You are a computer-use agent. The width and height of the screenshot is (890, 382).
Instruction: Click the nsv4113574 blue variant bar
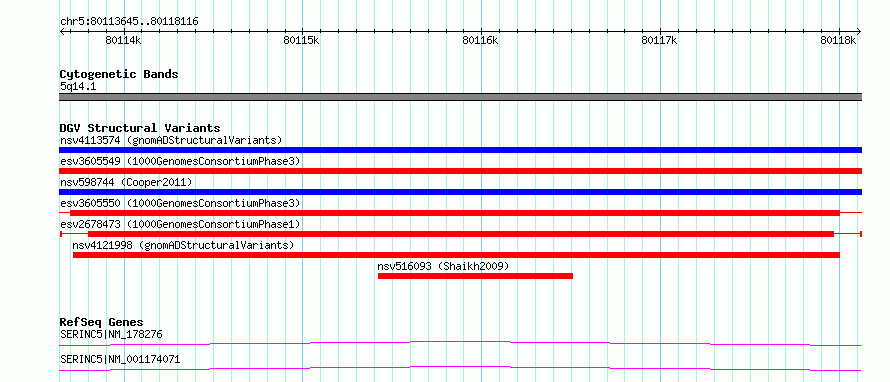460,150
